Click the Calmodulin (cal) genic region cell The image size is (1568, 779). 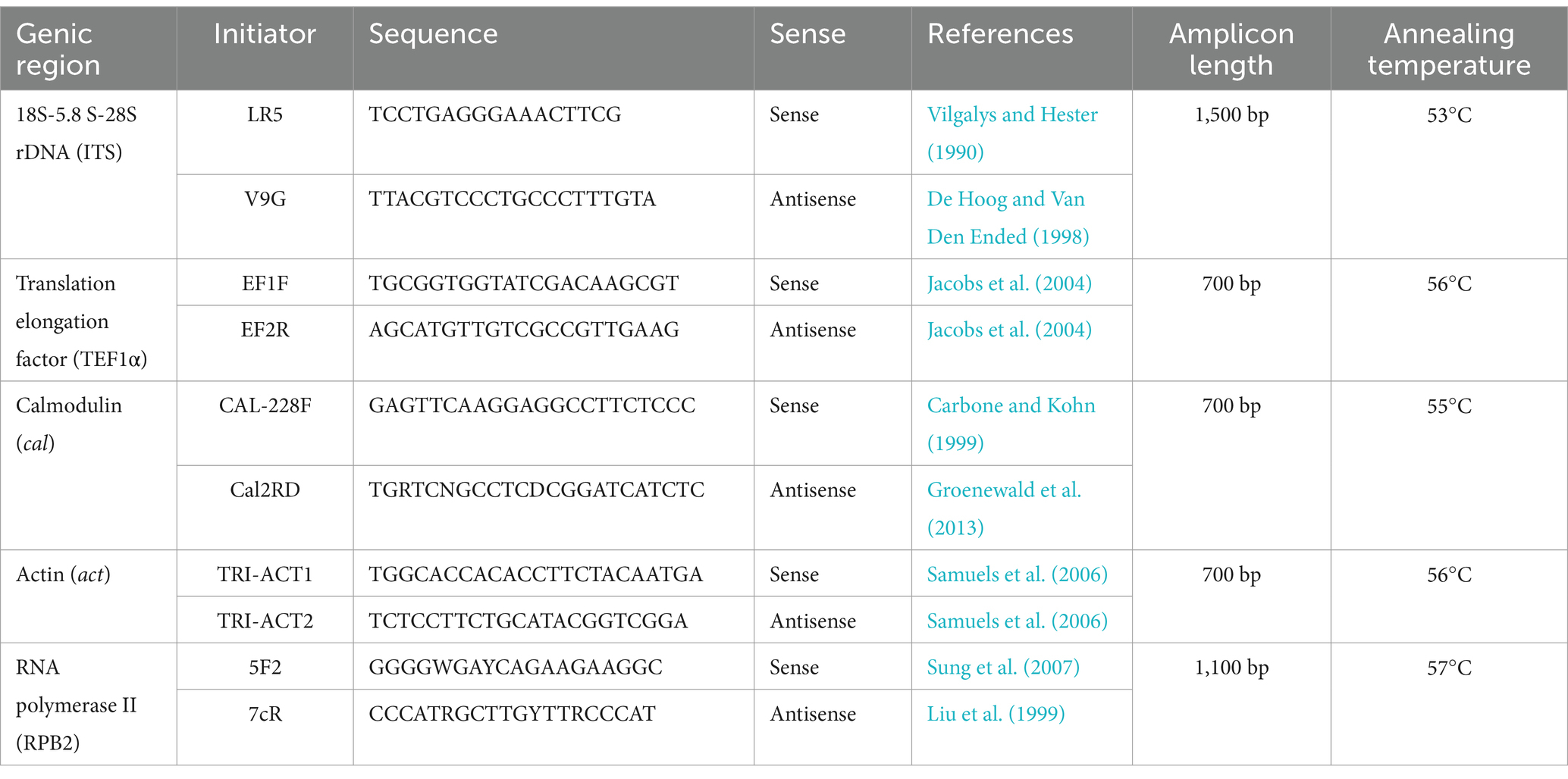[x=89, y=465]
